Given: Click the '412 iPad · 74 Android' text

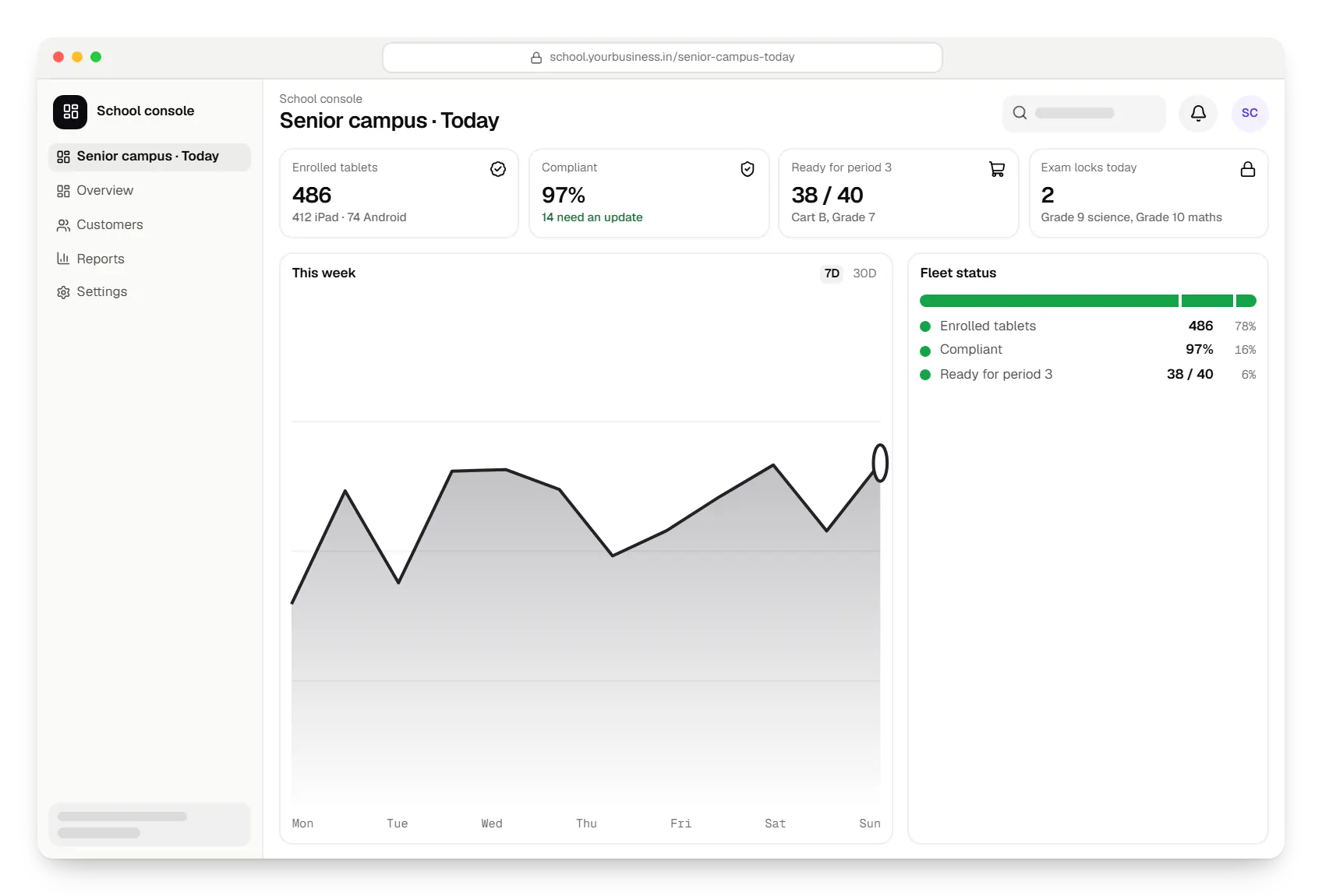Looking at the screenshot, I should [349, 217].
